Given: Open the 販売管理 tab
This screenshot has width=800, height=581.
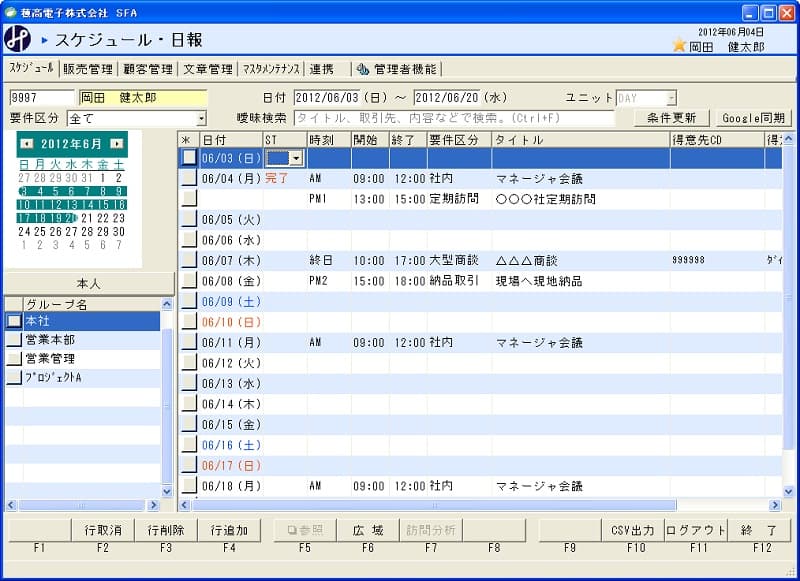Looking at the screenshot, I should click(88, 69).
